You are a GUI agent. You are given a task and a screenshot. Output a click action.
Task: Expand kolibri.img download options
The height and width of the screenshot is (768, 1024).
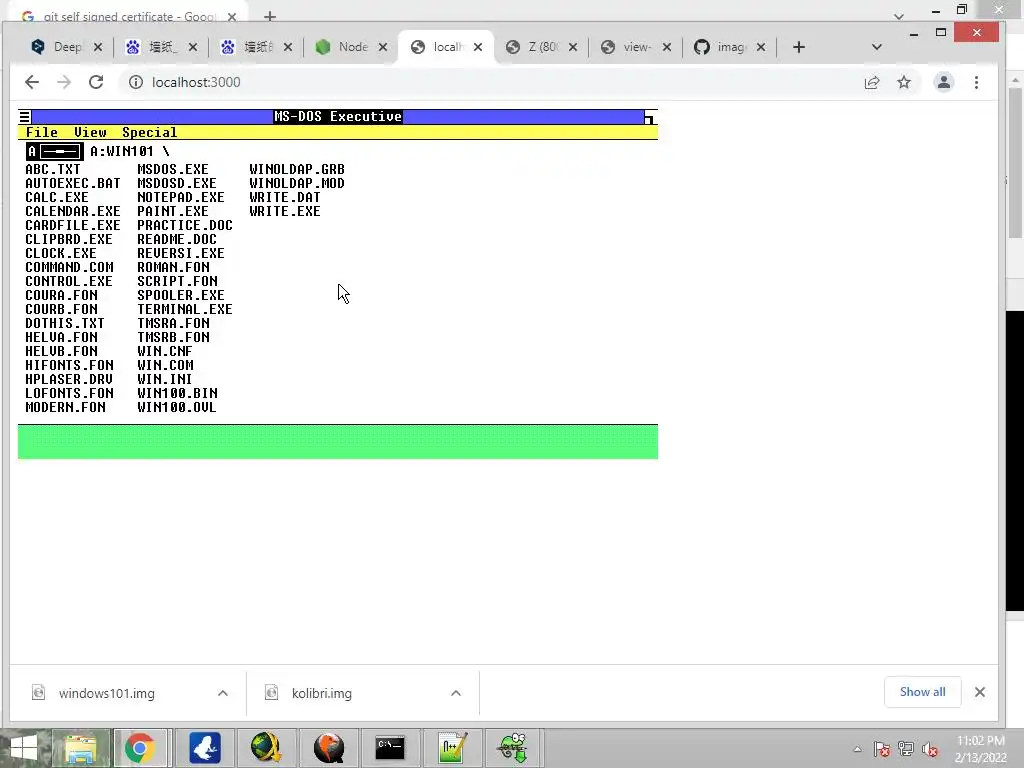click(x=456, y=693)
